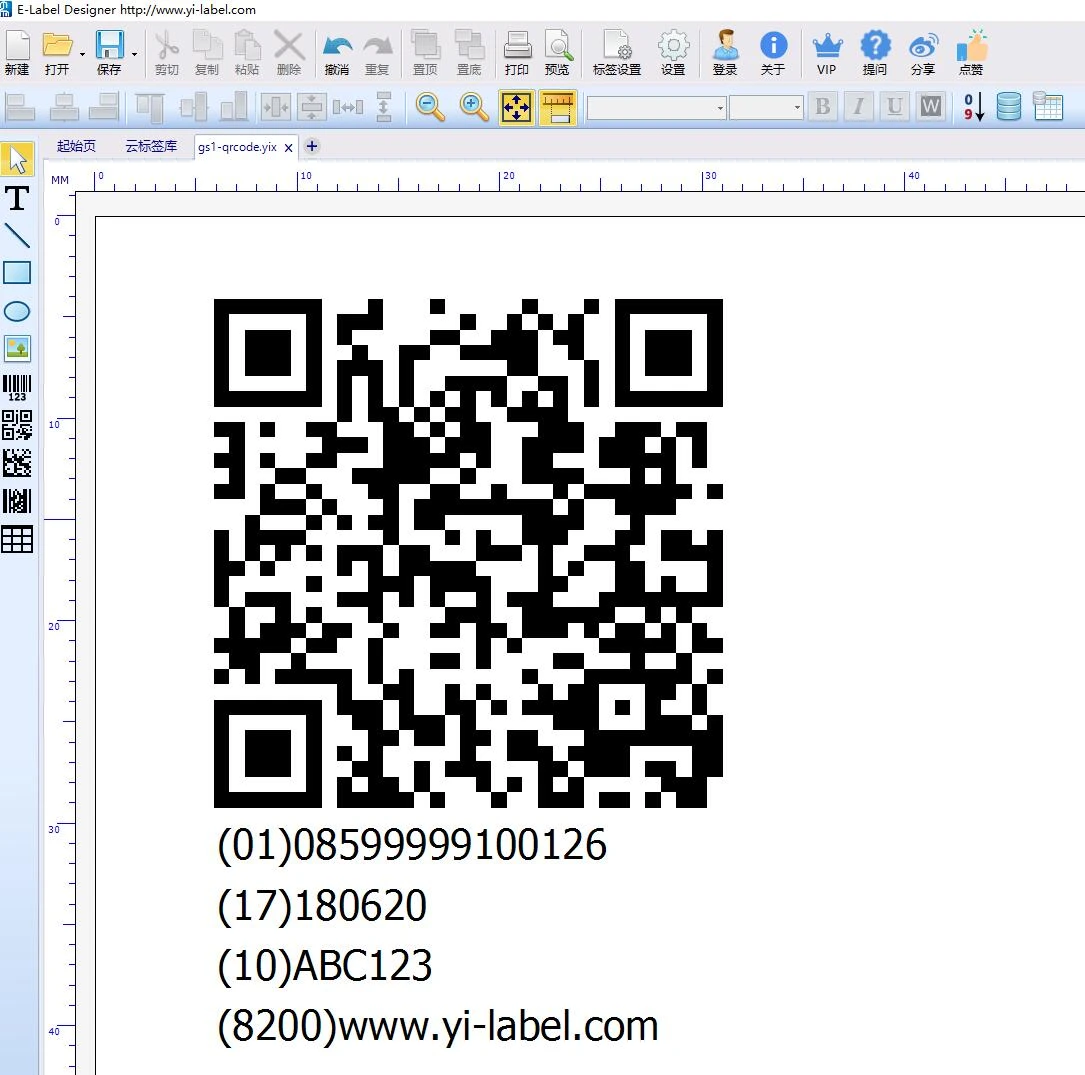Open a file with the 打开 folder icon

(57, 53)
